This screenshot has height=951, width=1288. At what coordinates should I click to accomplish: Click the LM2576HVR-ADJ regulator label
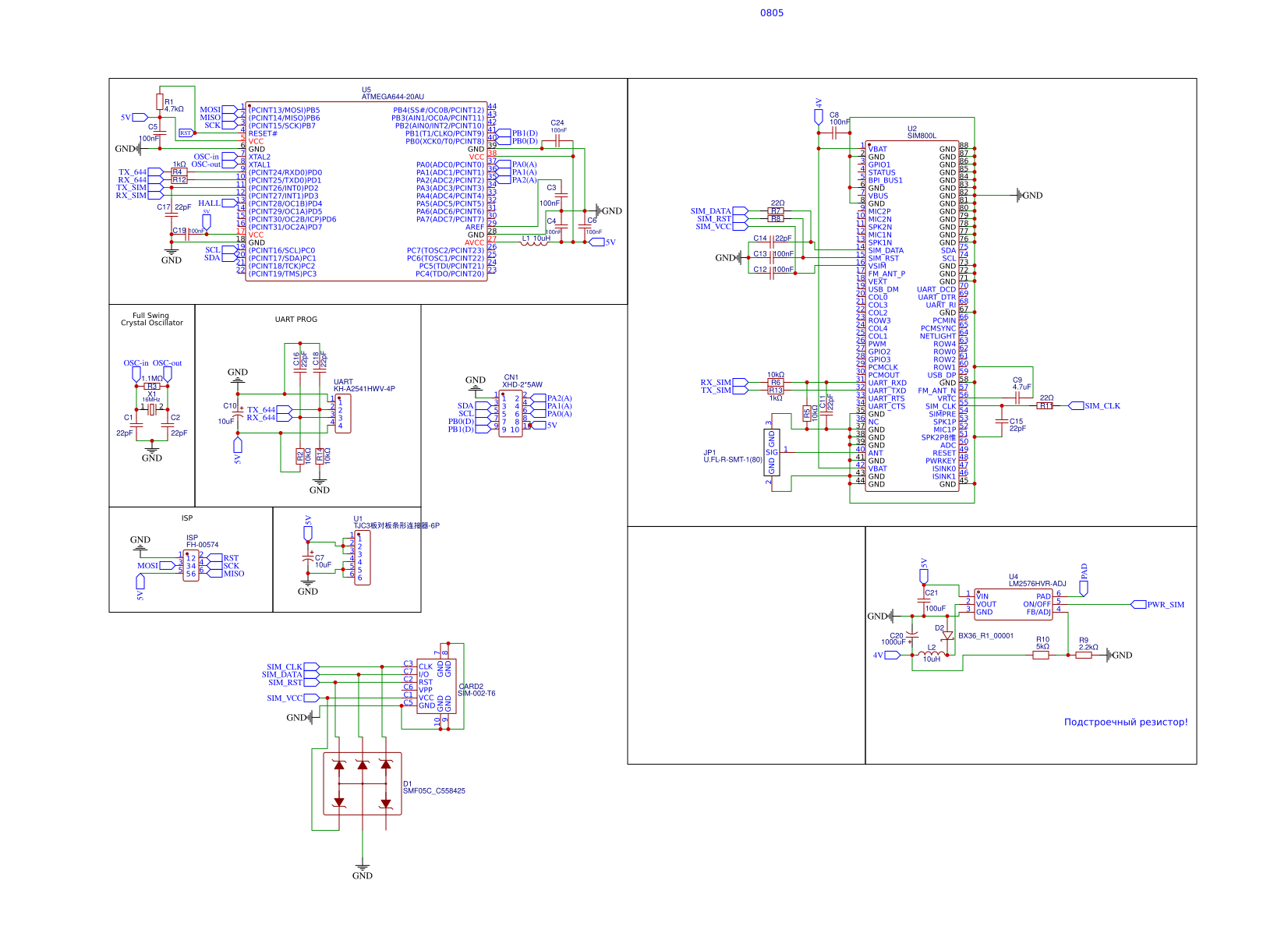pos(1037,583)
